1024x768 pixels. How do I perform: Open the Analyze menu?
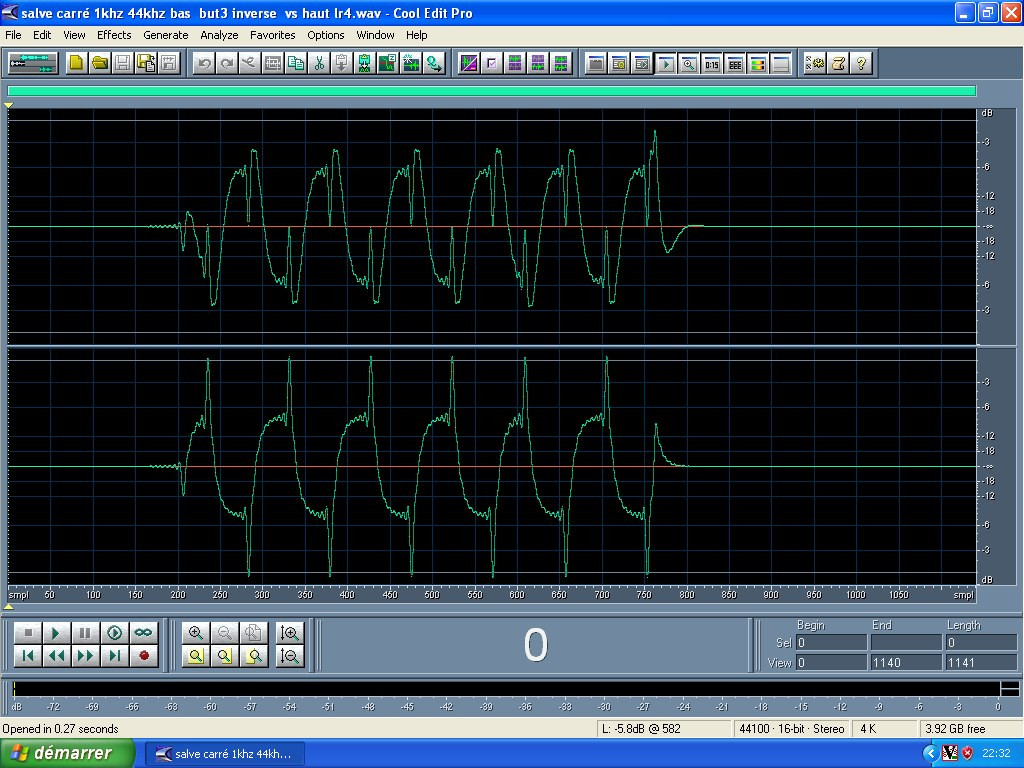coord(219,35)
